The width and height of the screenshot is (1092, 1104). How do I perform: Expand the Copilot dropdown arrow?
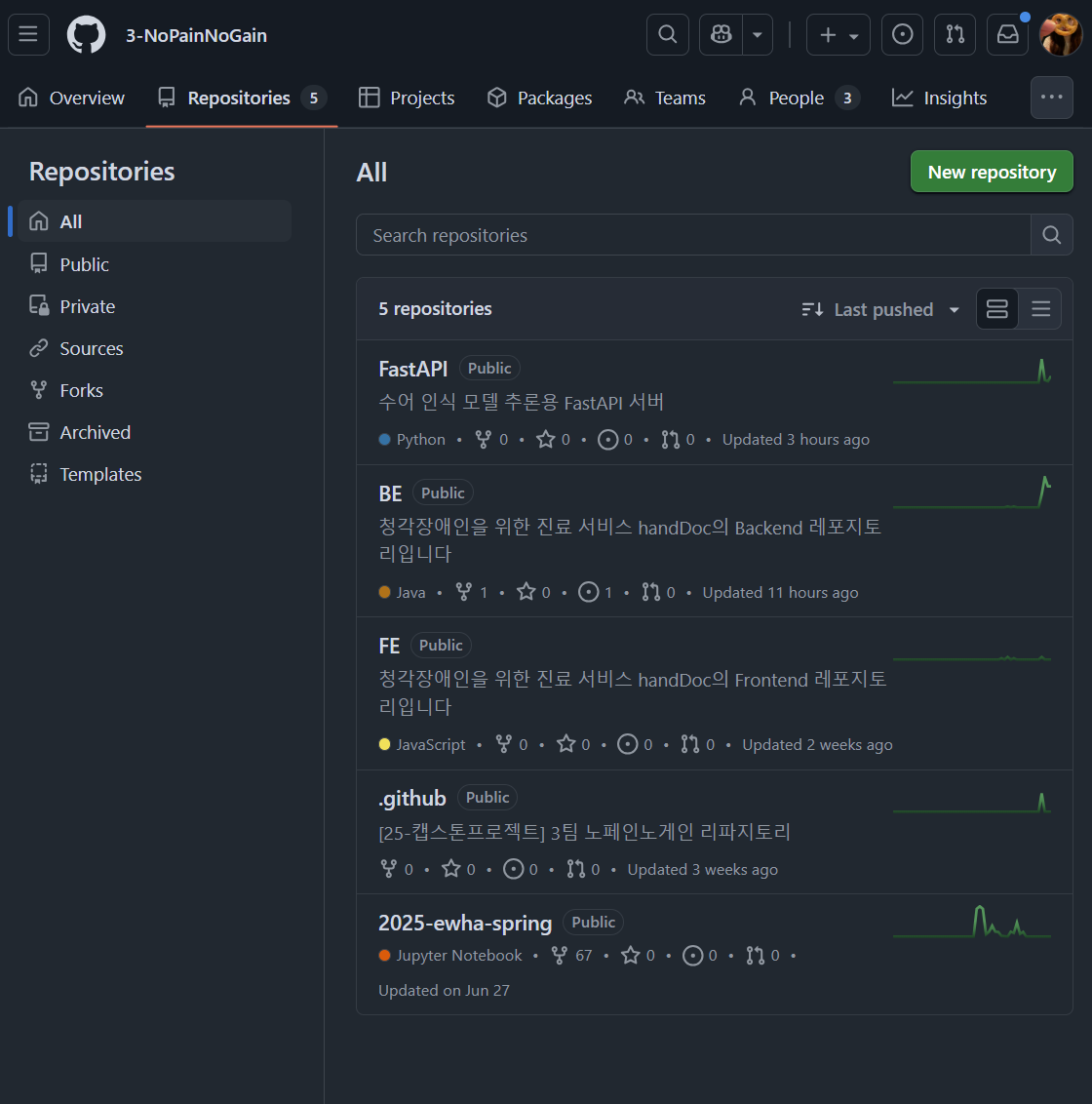pos(758,34)
